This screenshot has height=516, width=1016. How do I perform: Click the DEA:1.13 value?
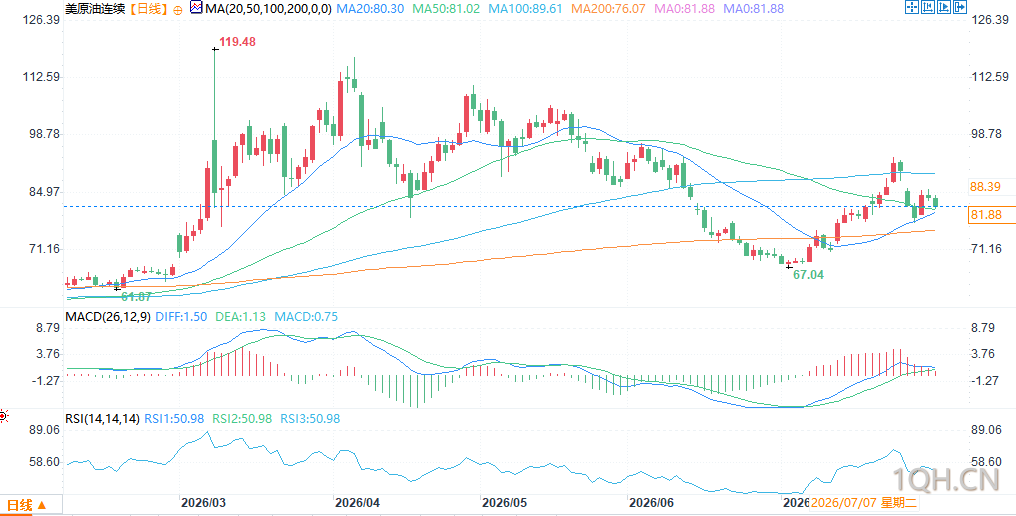239,316
